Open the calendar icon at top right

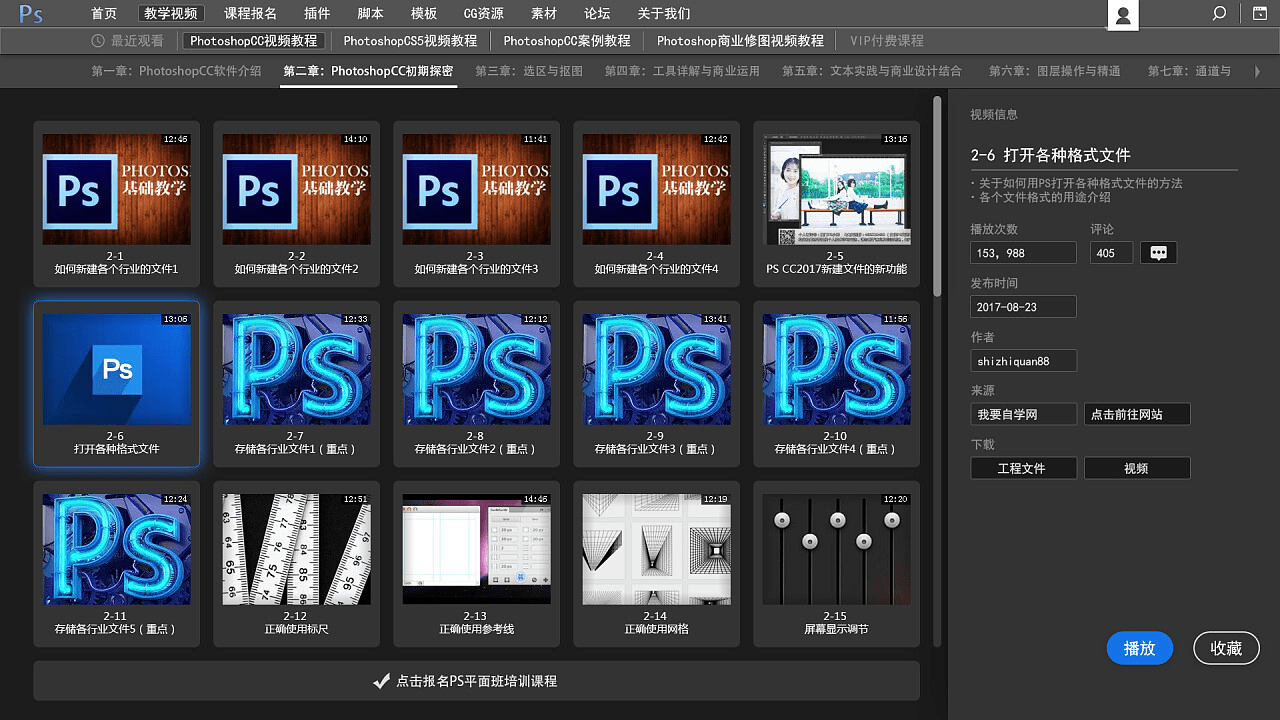coord(1260,14)
